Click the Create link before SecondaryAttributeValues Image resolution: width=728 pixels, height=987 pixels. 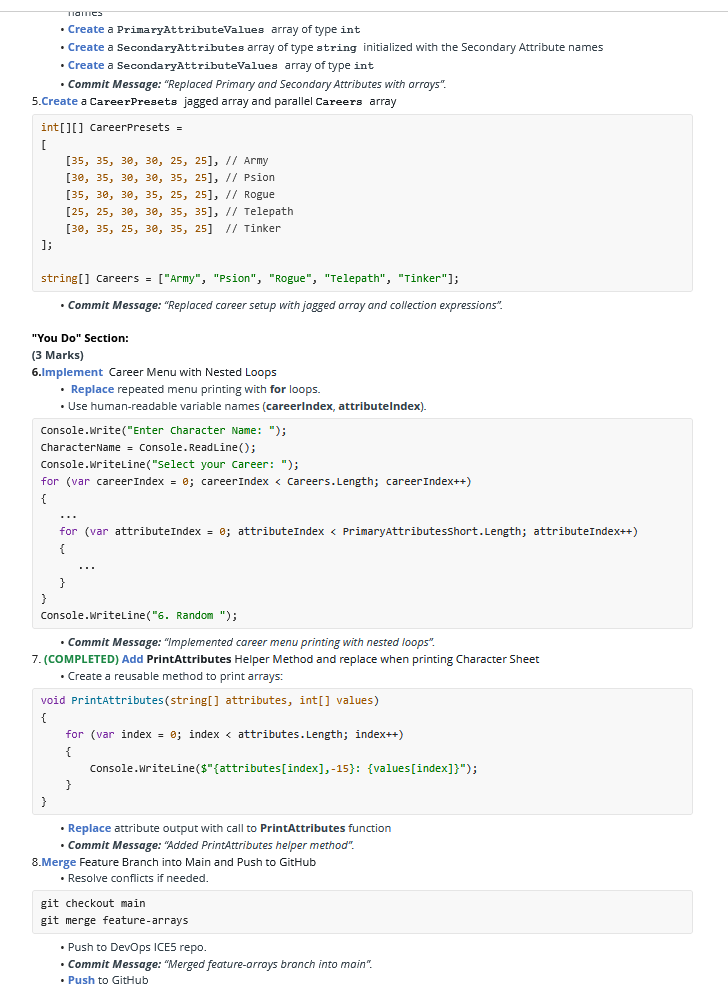point(86,65)
